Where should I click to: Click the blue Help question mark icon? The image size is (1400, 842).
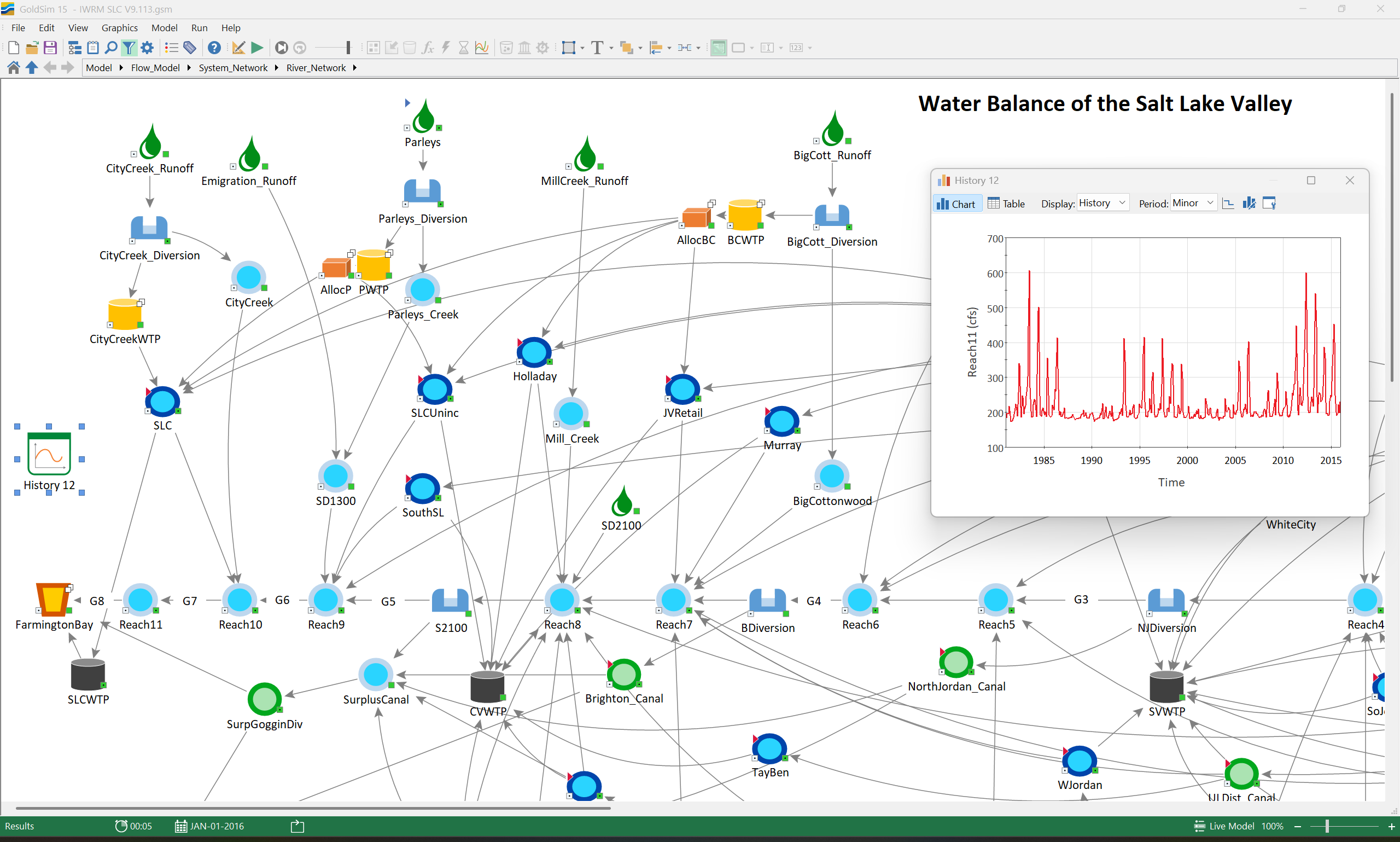click(x=214, y=48)
